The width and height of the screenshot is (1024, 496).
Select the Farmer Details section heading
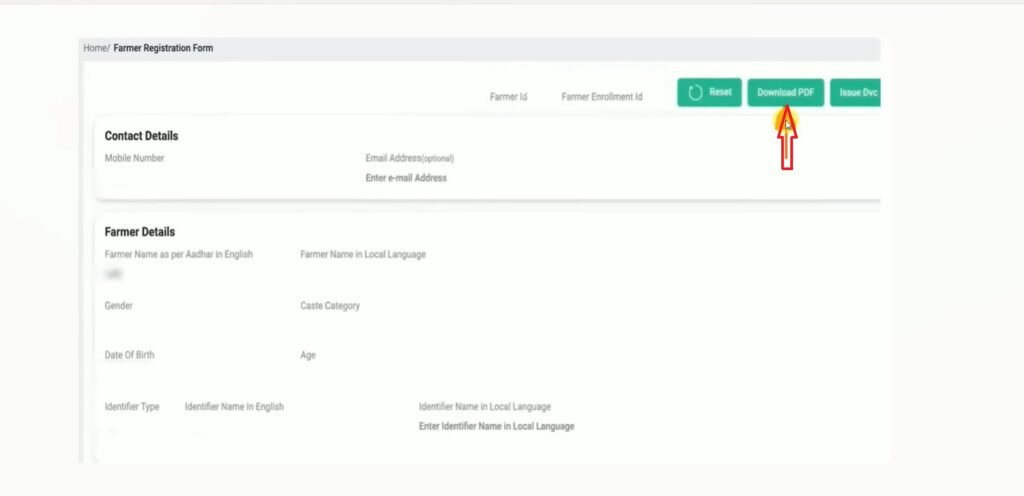pyautogui.click(x=139, y=232)
